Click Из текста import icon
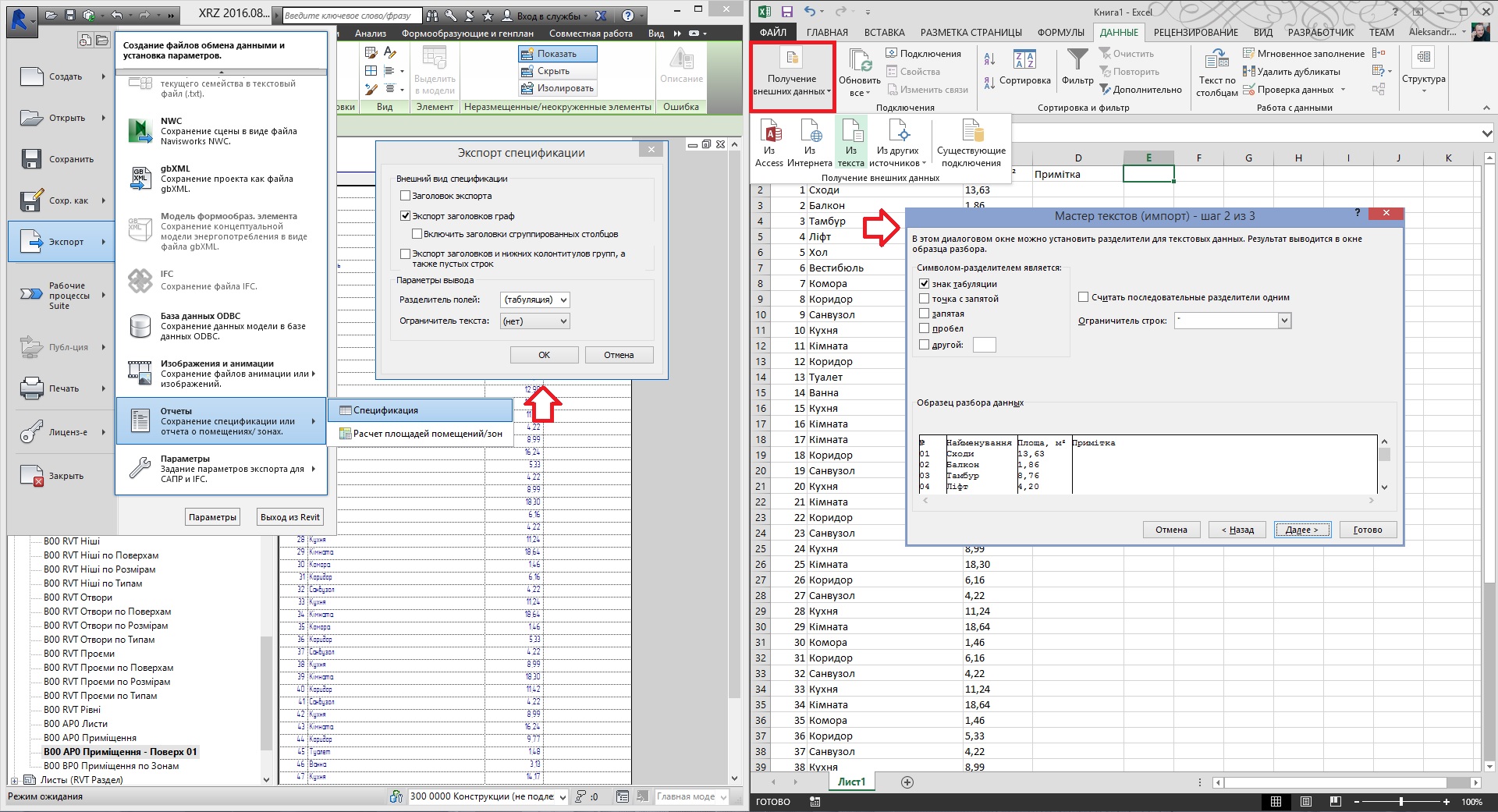 pos(851,129)
